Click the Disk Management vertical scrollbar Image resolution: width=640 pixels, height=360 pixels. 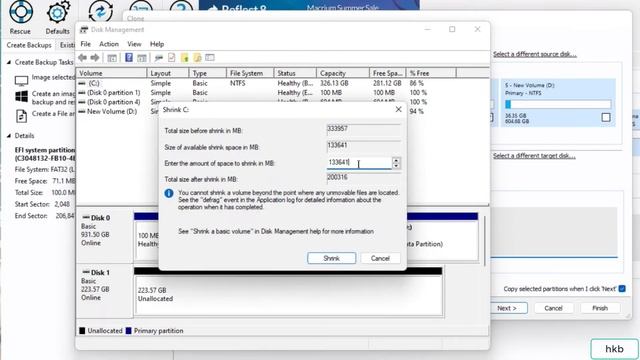tap(485, 241)
